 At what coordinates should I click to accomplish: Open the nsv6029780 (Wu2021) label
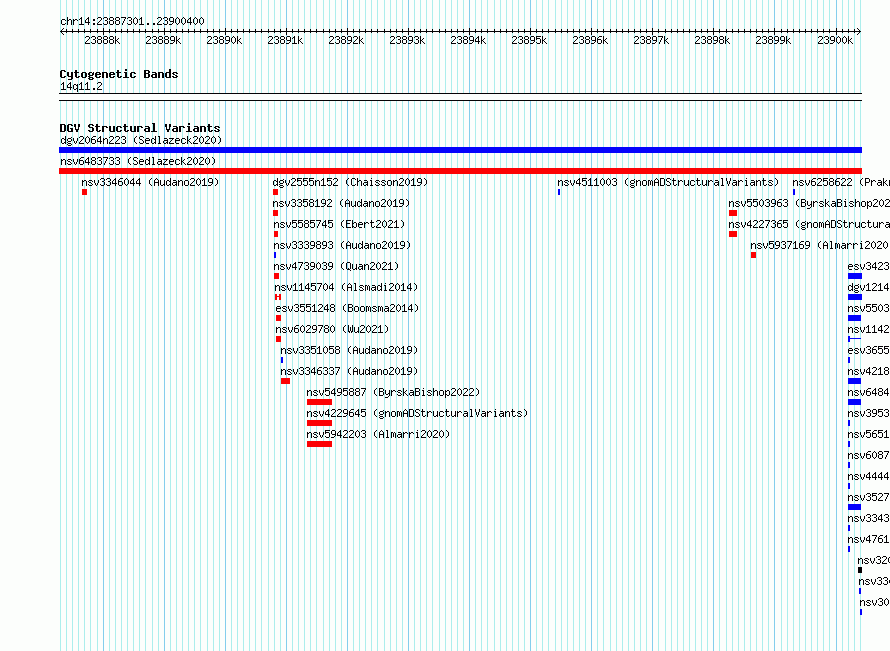coord(332,329)
